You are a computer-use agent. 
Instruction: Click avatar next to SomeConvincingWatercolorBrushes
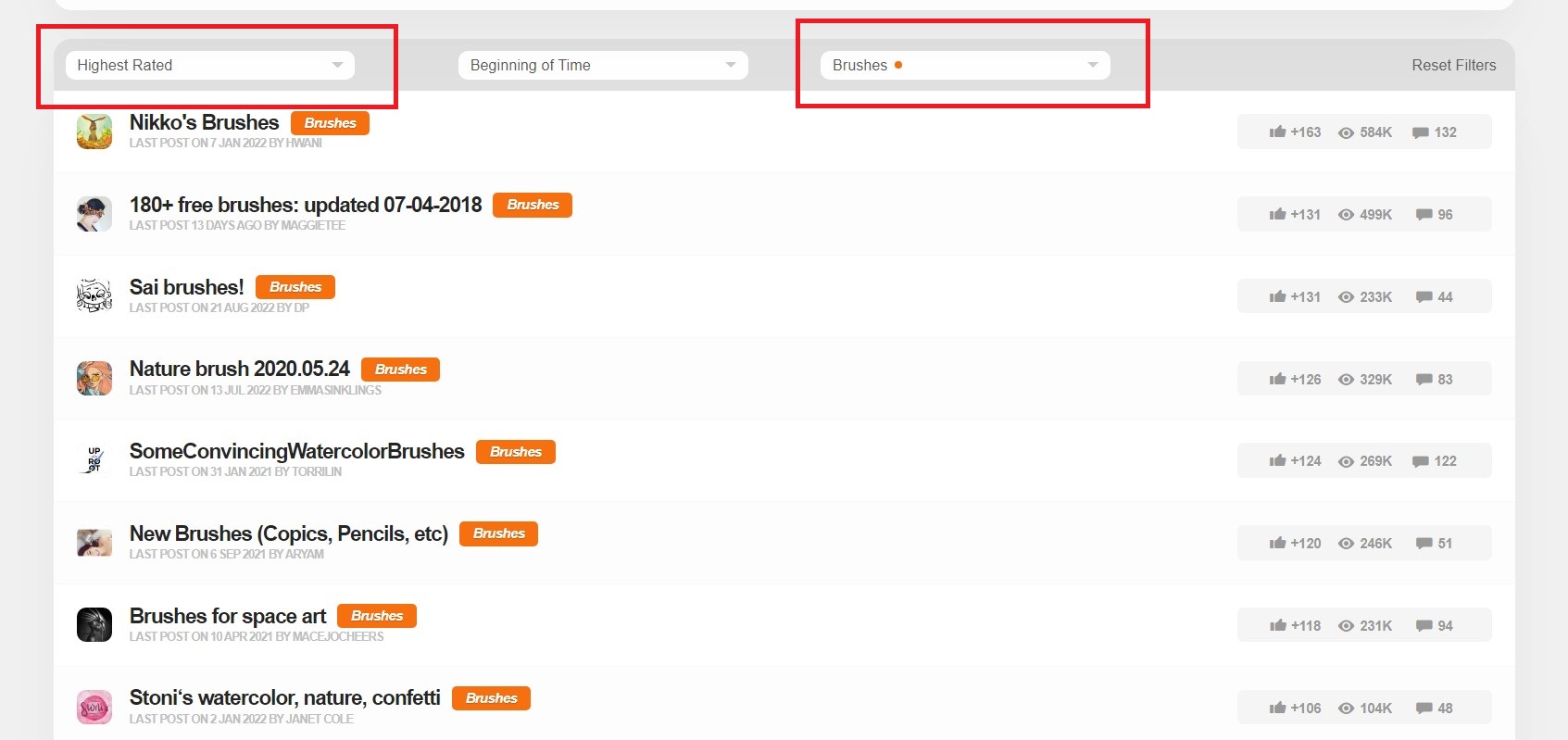pyautogui.click(x=94, y=460)
